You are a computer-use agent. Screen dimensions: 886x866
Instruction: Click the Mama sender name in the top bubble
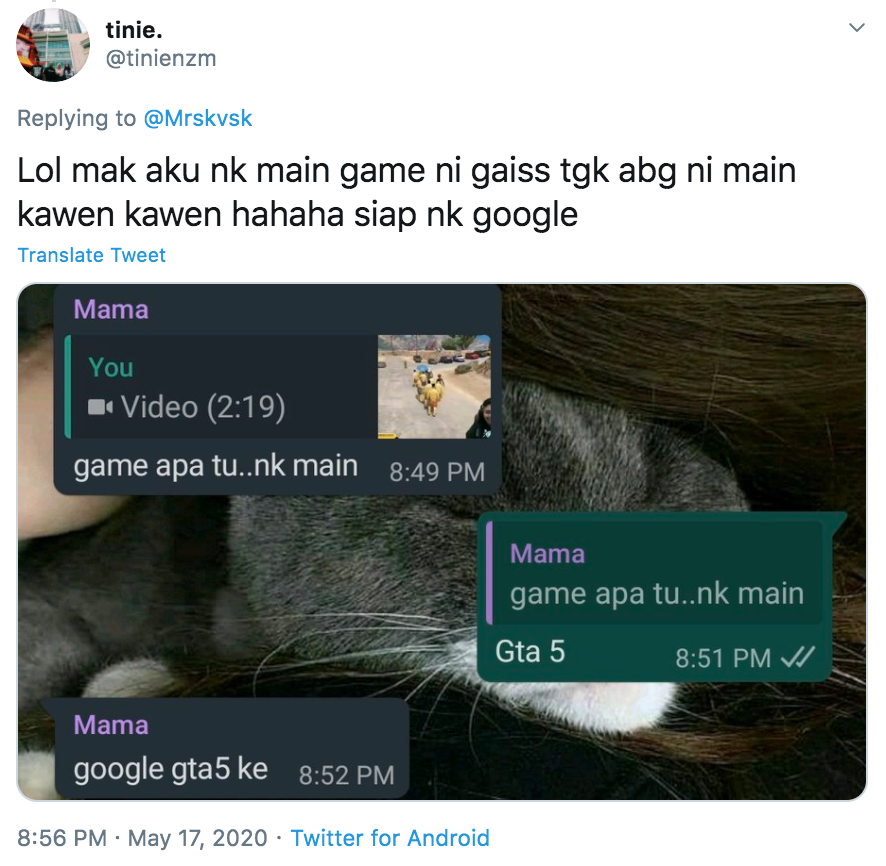click(x=111, y=310)
